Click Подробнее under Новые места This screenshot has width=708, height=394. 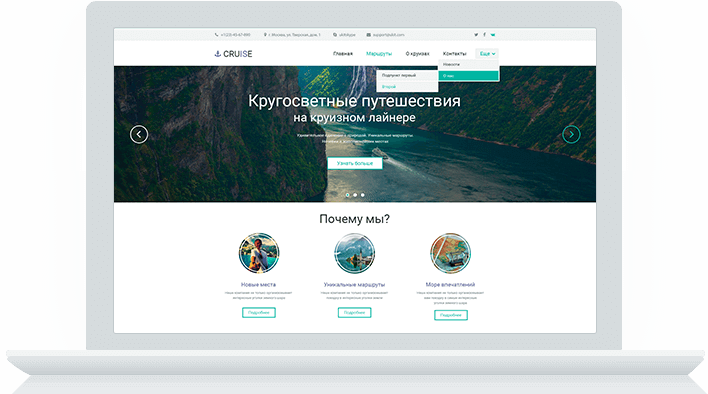coord(259,313)
